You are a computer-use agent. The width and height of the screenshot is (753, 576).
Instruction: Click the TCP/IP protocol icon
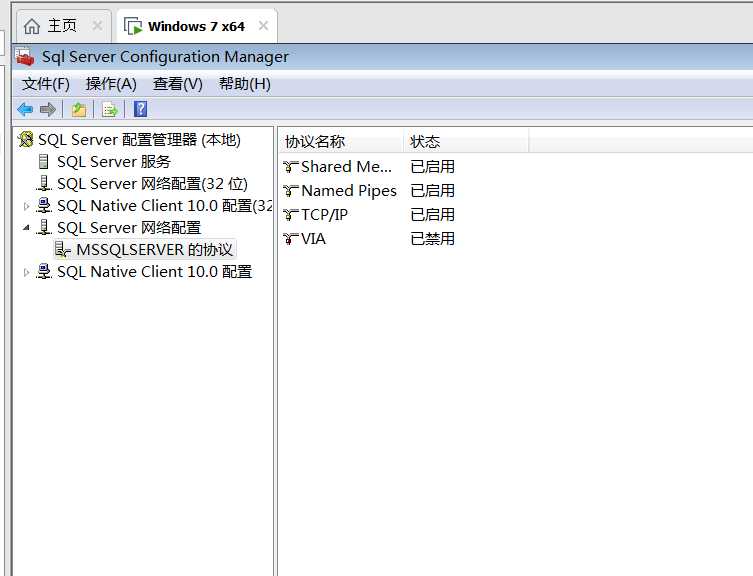[291, 215]
